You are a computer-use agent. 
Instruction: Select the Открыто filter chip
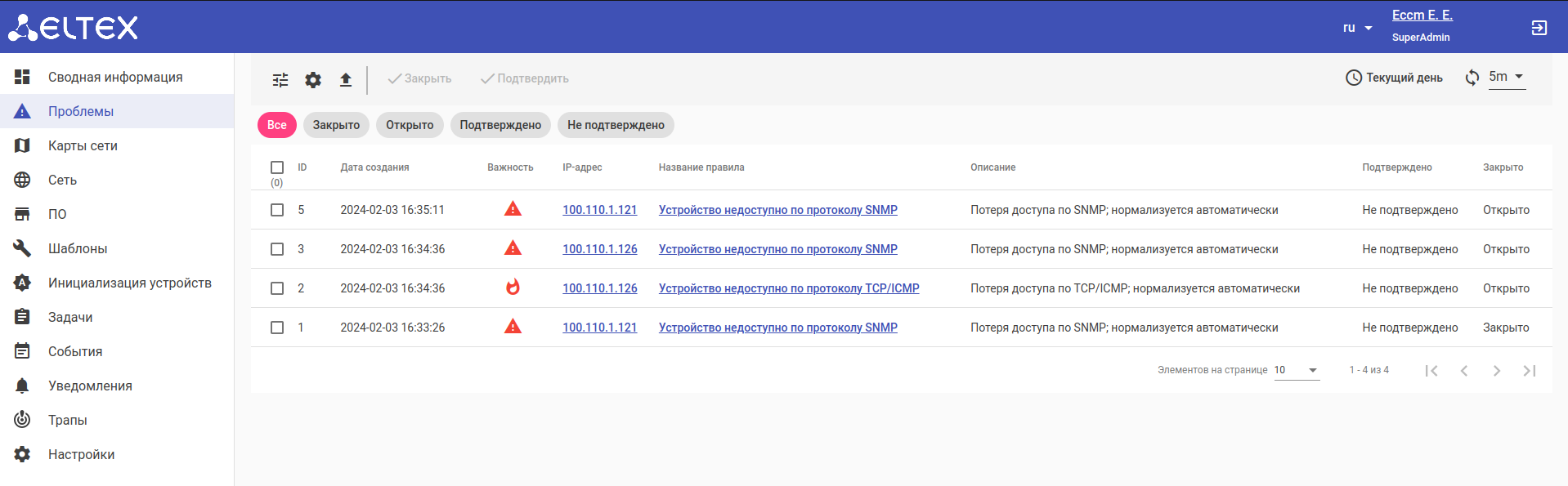[410, 125]
